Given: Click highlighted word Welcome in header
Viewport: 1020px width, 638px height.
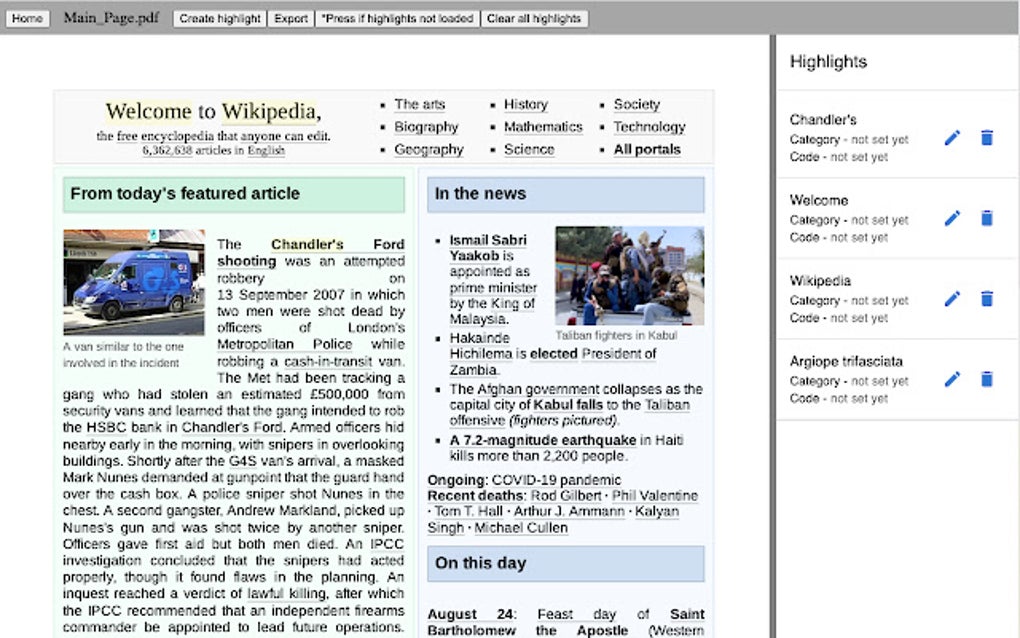Looking at the screenshot, I should coord(149,111).
